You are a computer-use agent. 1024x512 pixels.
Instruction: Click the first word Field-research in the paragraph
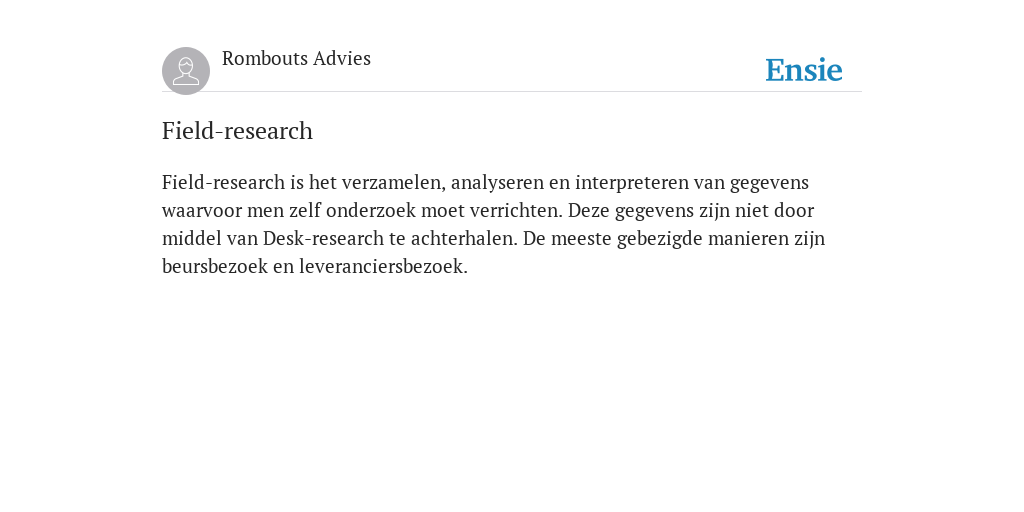[x=223, y=182]
